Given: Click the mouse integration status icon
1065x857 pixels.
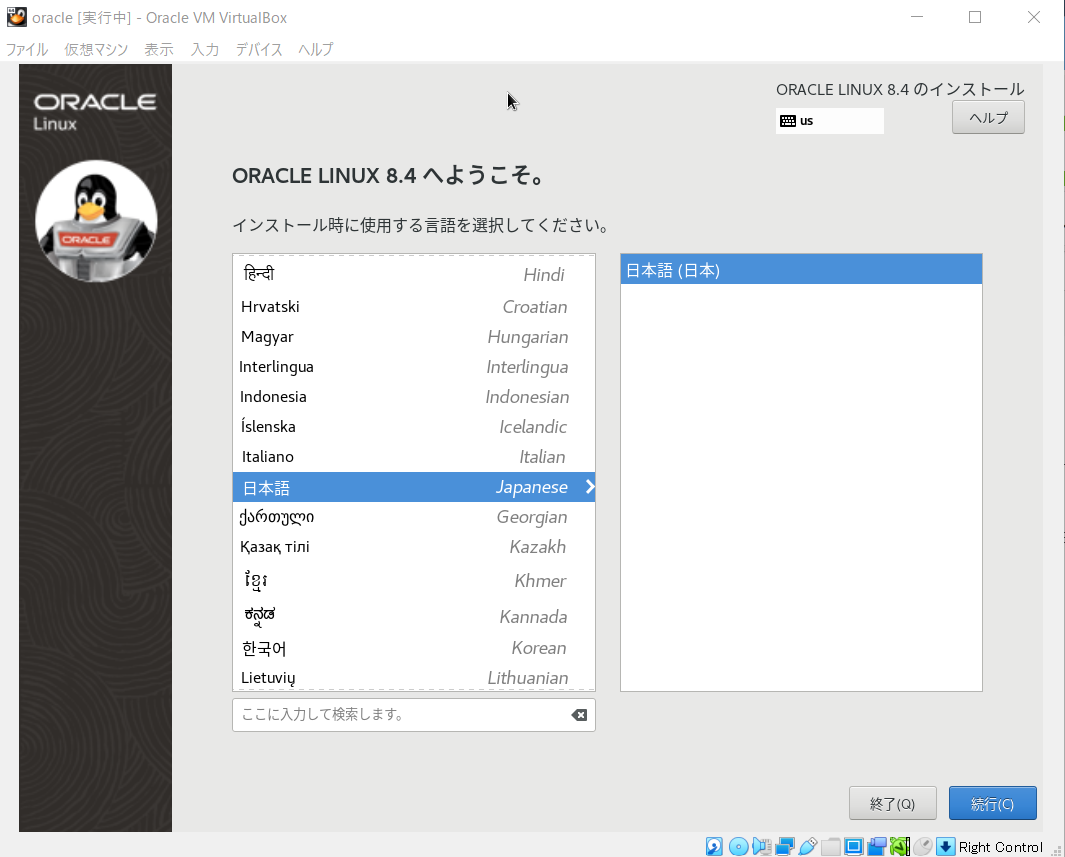Looking at the screenshot, I should coord(923,846).
